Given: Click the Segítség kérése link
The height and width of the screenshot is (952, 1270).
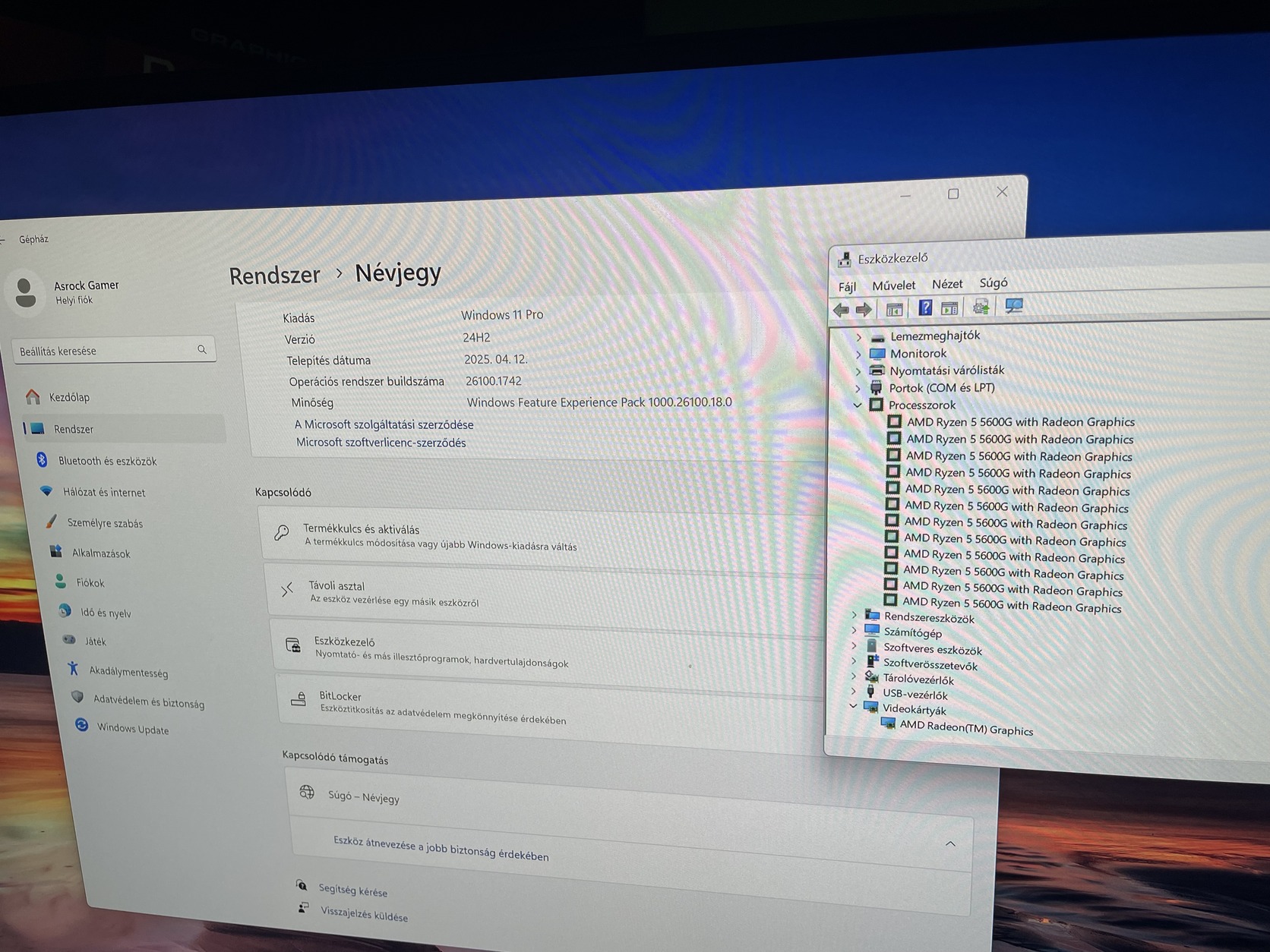Looking at the screenshot, I should coord(352,891).
